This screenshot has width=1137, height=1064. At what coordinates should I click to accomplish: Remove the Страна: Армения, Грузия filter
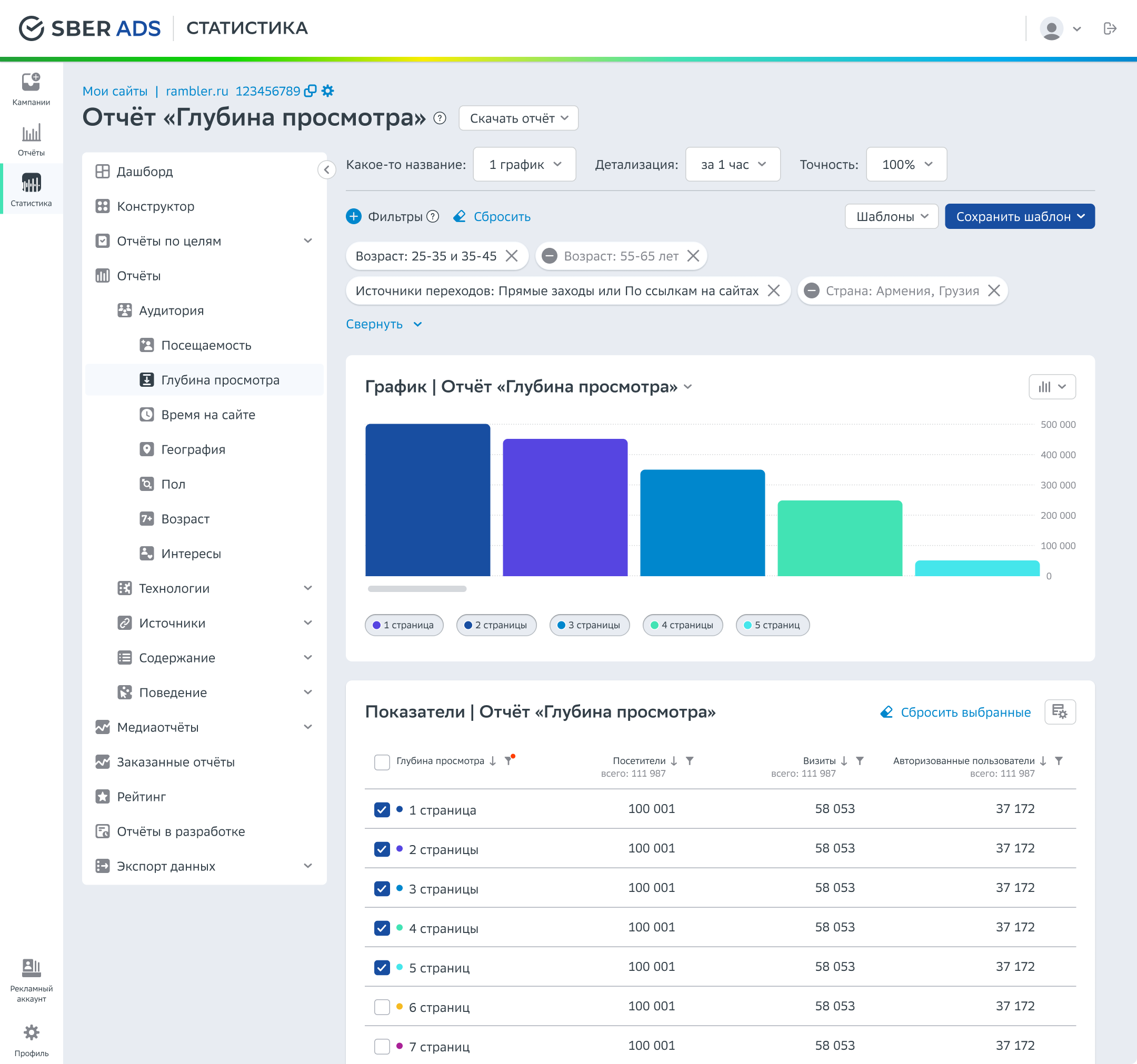pyautogui.click(x=994, y=290)
